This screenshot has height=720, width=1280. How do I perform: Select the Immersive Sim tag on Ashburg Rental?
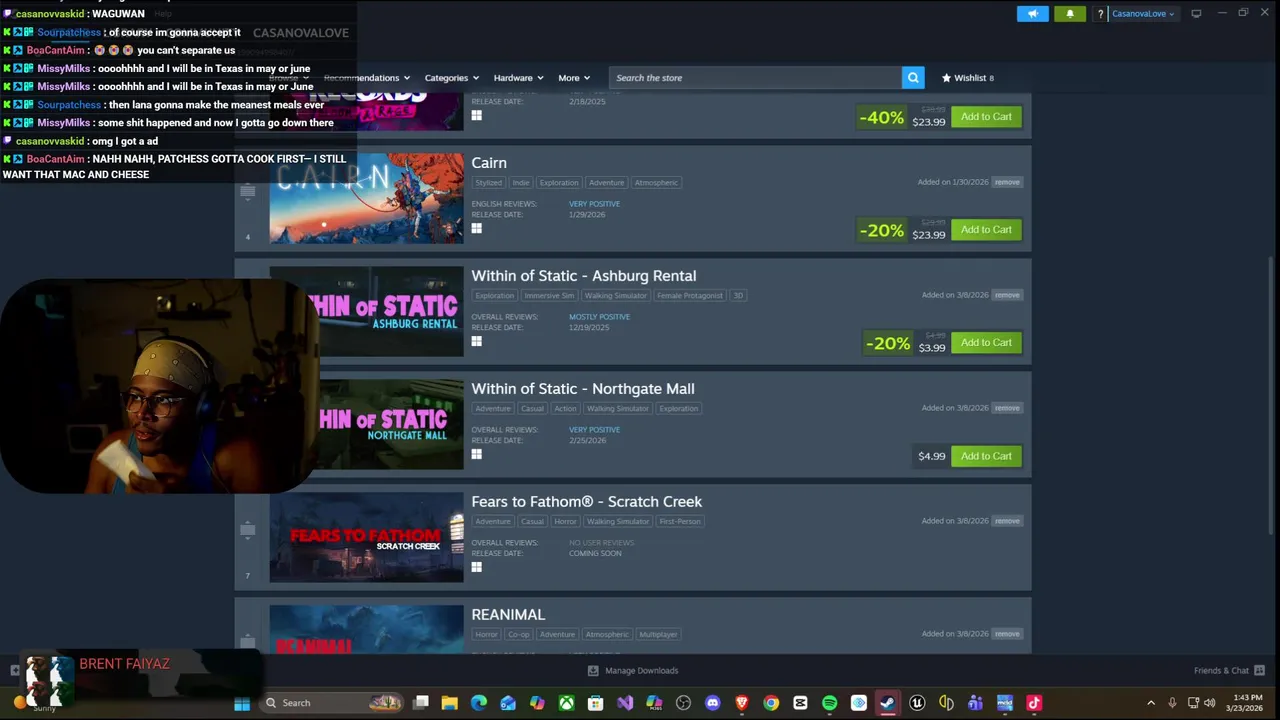pos(550,296)
